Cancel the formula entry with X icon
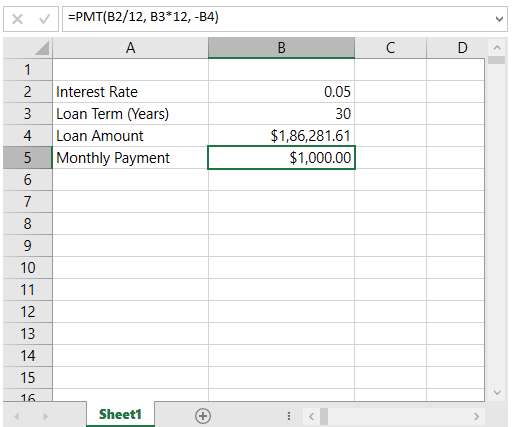 click(x=17, y=19)
